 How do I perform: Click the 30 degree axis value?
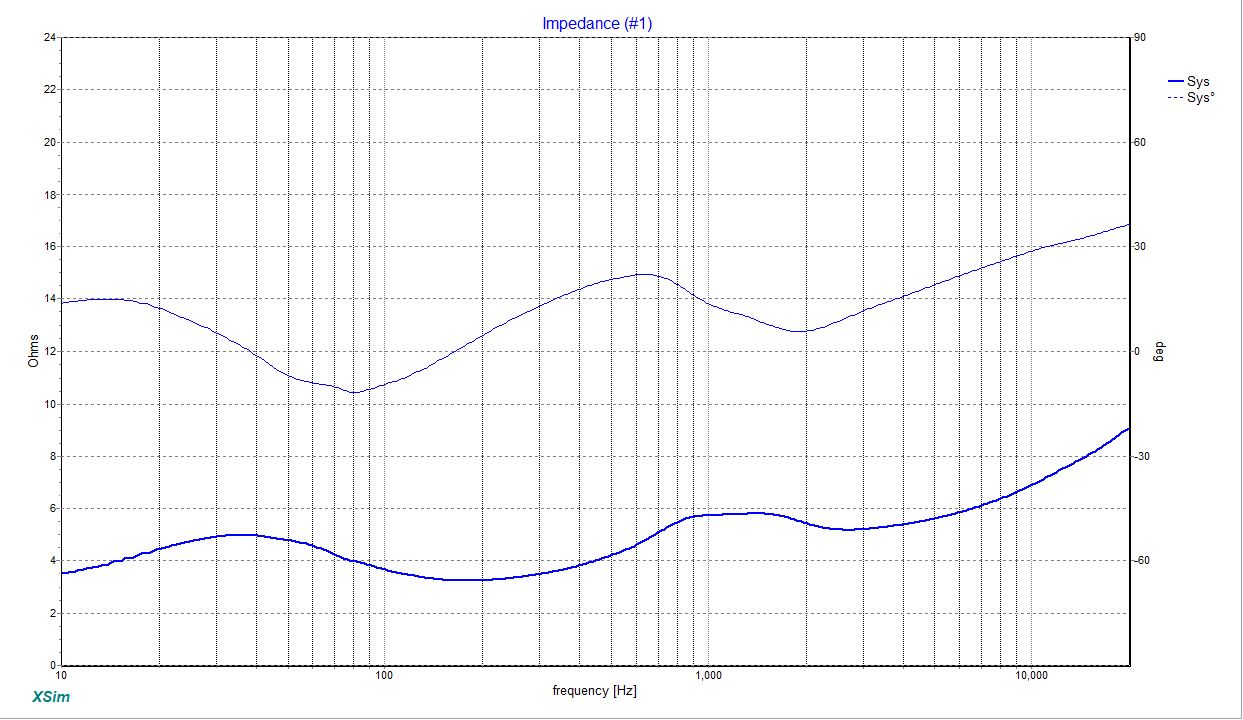tap(1141, 246)
